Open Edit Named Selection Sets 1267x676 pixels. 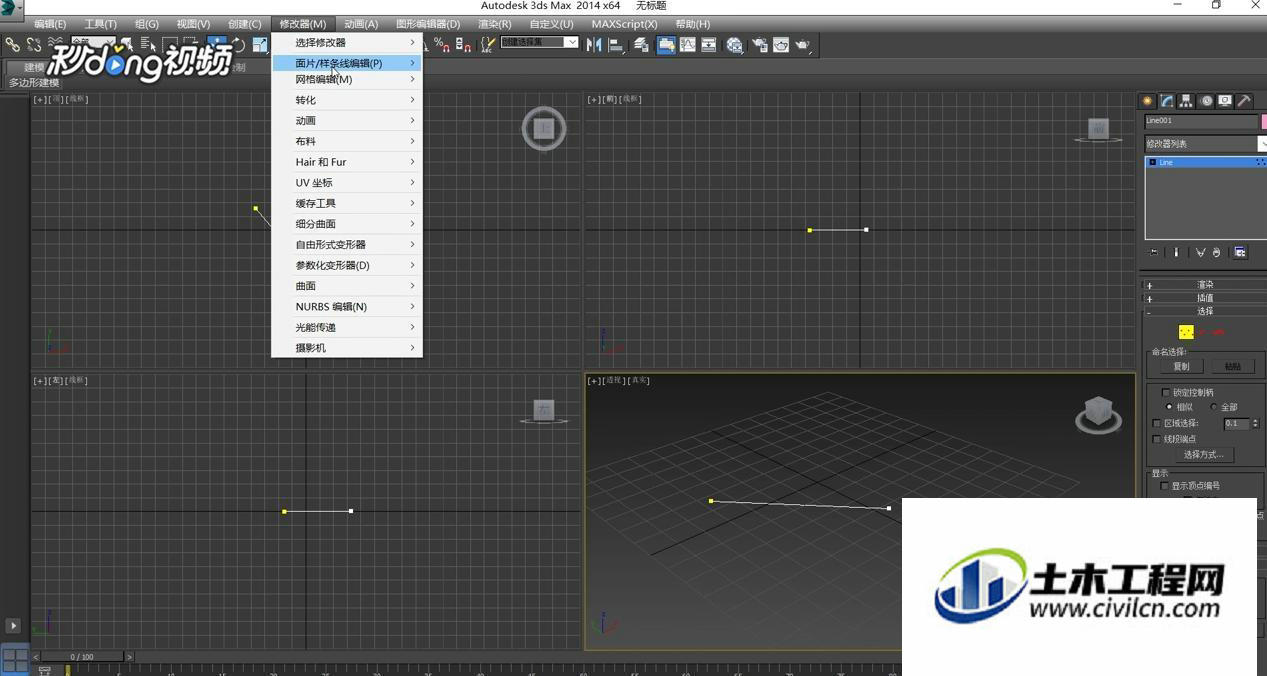coord(488,44)
